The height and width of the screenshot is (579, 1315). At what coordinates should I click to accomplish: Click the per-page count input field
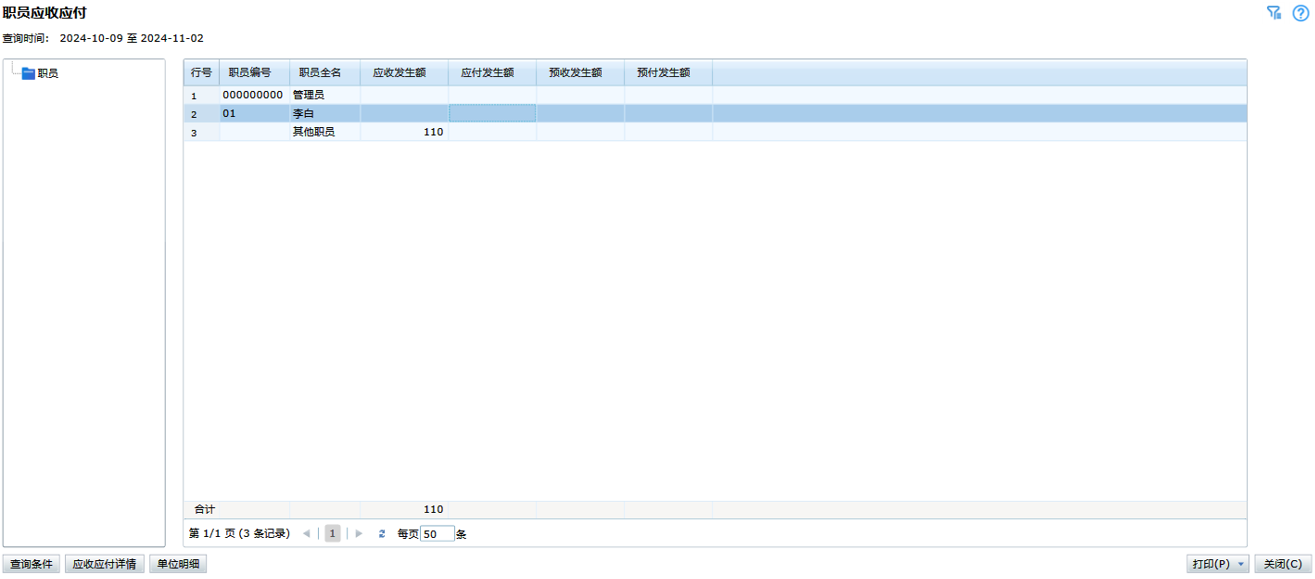point(437,534)
